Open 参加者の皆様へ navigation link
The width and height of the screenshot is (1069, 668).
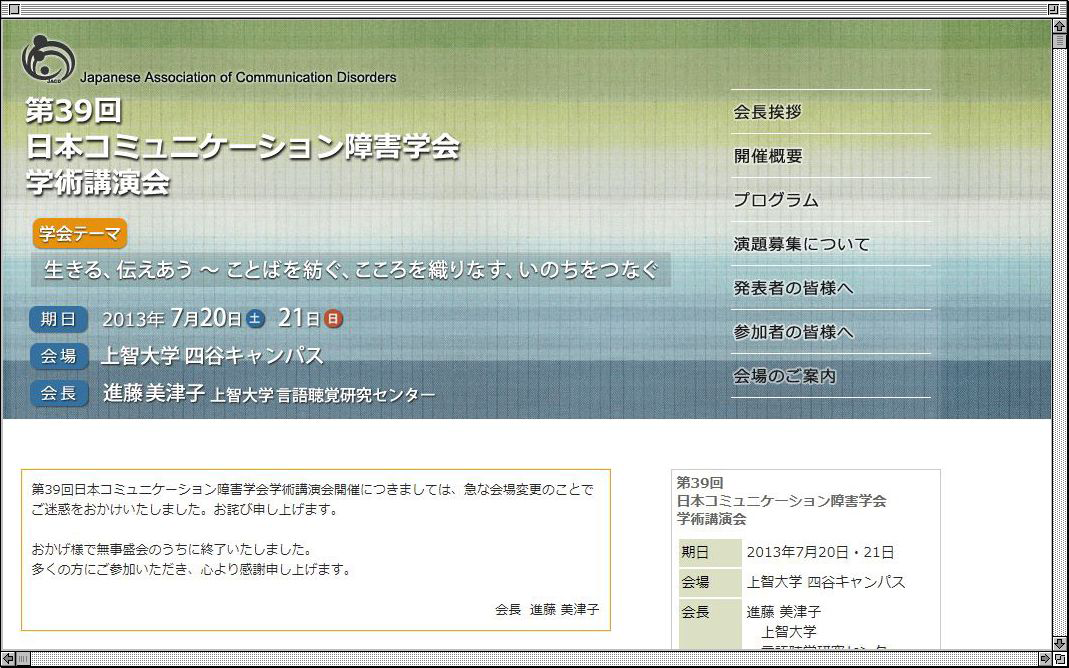pyautogui.click(x=793, y=332)
